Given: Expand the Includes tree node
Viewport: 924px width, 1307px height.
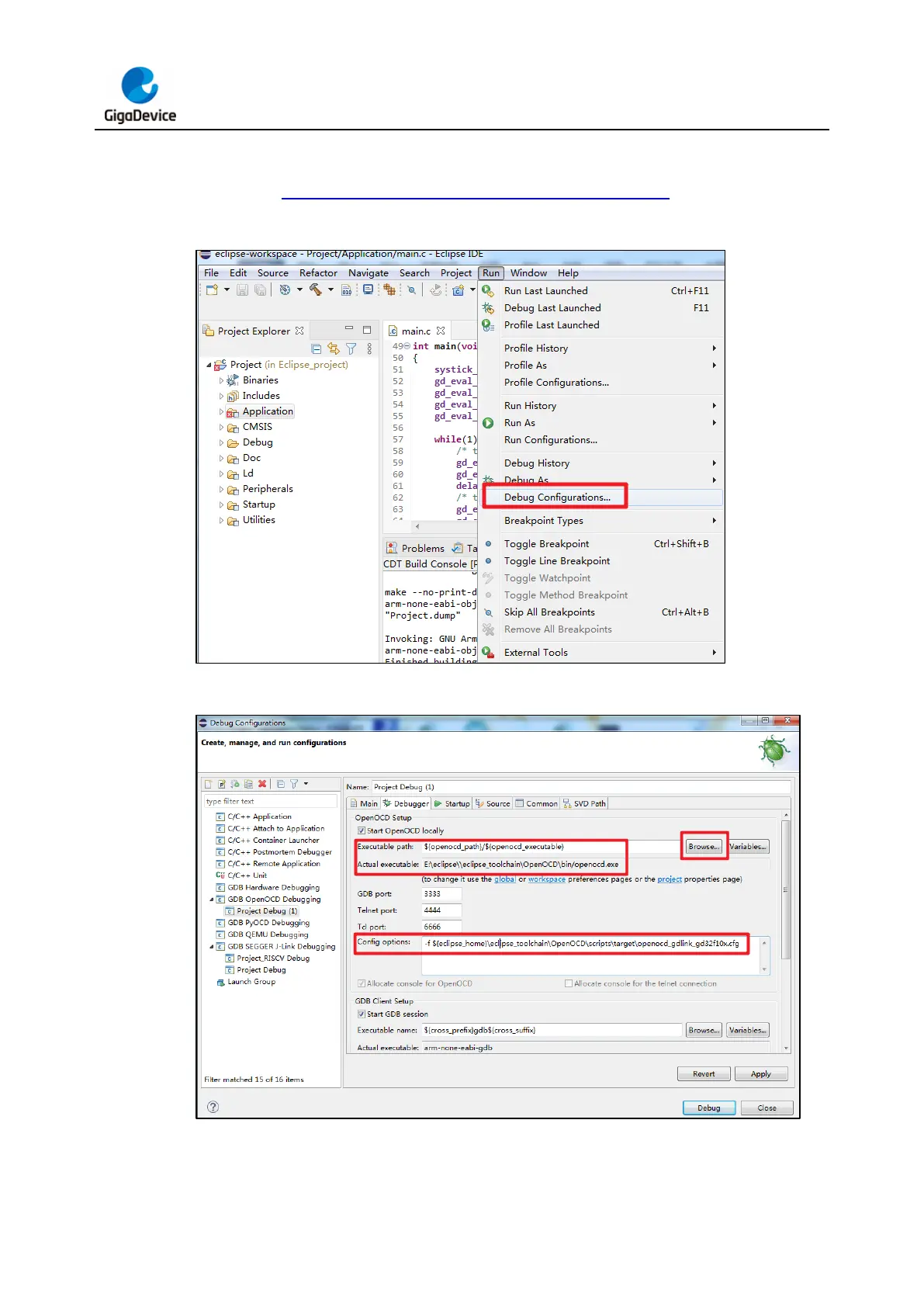Looking at the screenshot, I should pyautogui.click(x=221, y=396).
